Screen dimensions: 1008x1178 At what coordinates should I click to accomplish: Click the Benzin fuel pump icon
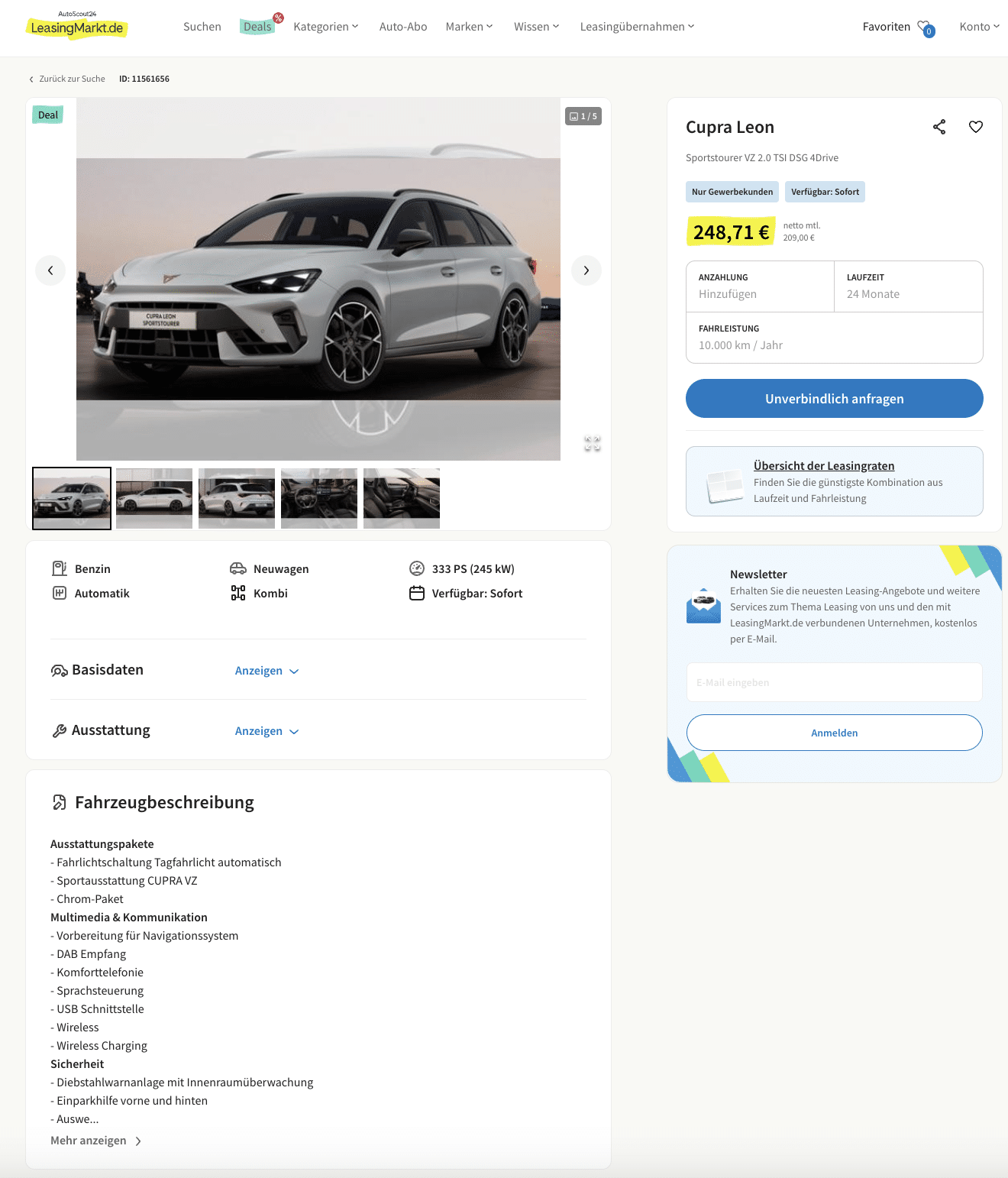(60, 568)
